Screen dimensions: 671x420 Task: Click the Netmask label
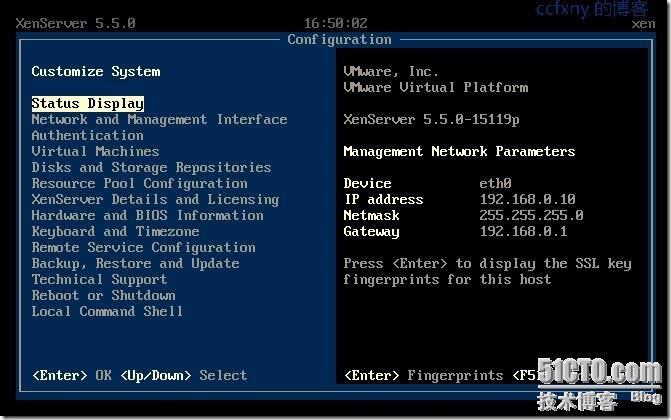[x=371, y=215]
